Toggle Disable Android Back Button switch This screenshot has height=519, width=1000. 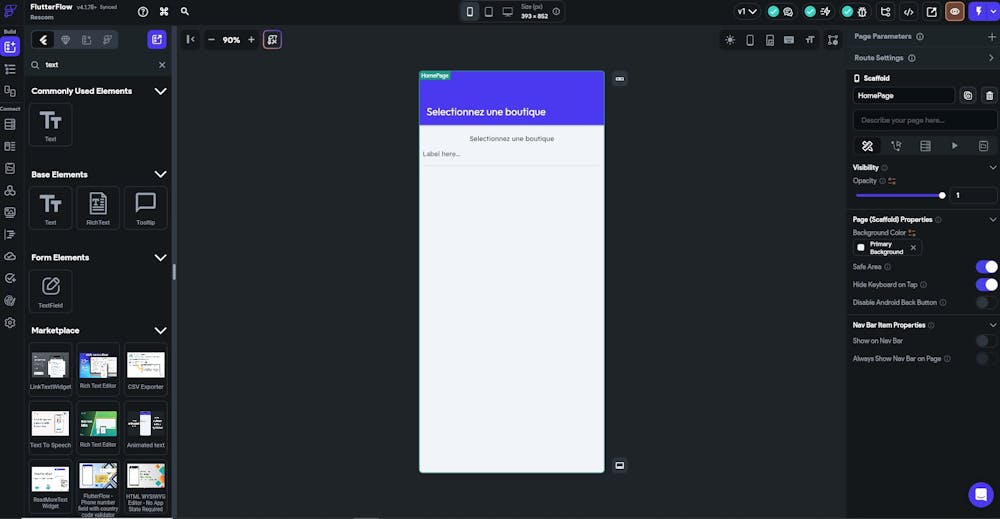tap(987, 302)
